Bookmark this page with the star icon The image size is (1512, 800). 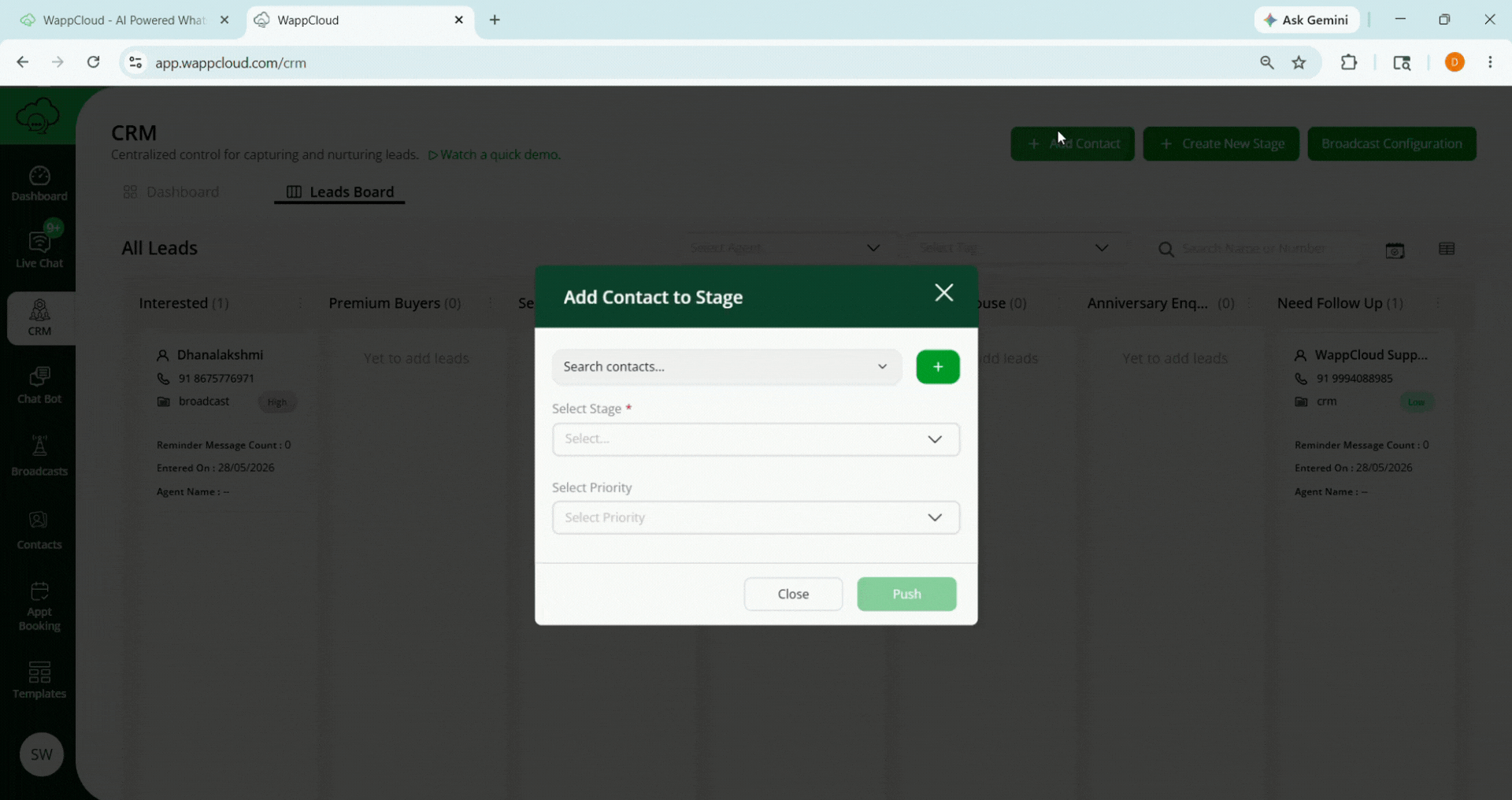pos(1299,63)
